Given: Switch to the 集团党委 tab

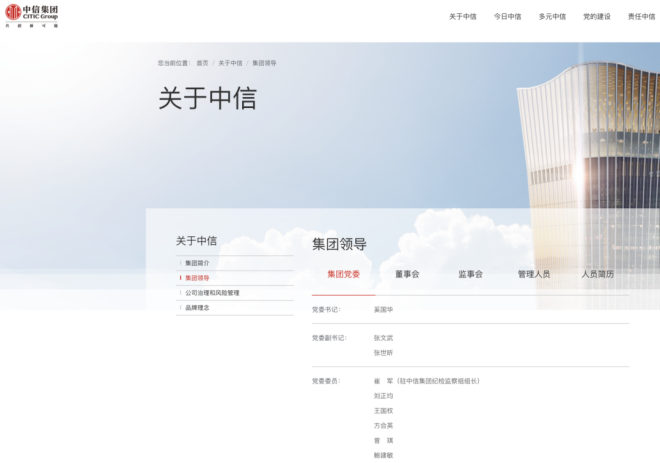Looking at the screenshot, I should [343, 274].
